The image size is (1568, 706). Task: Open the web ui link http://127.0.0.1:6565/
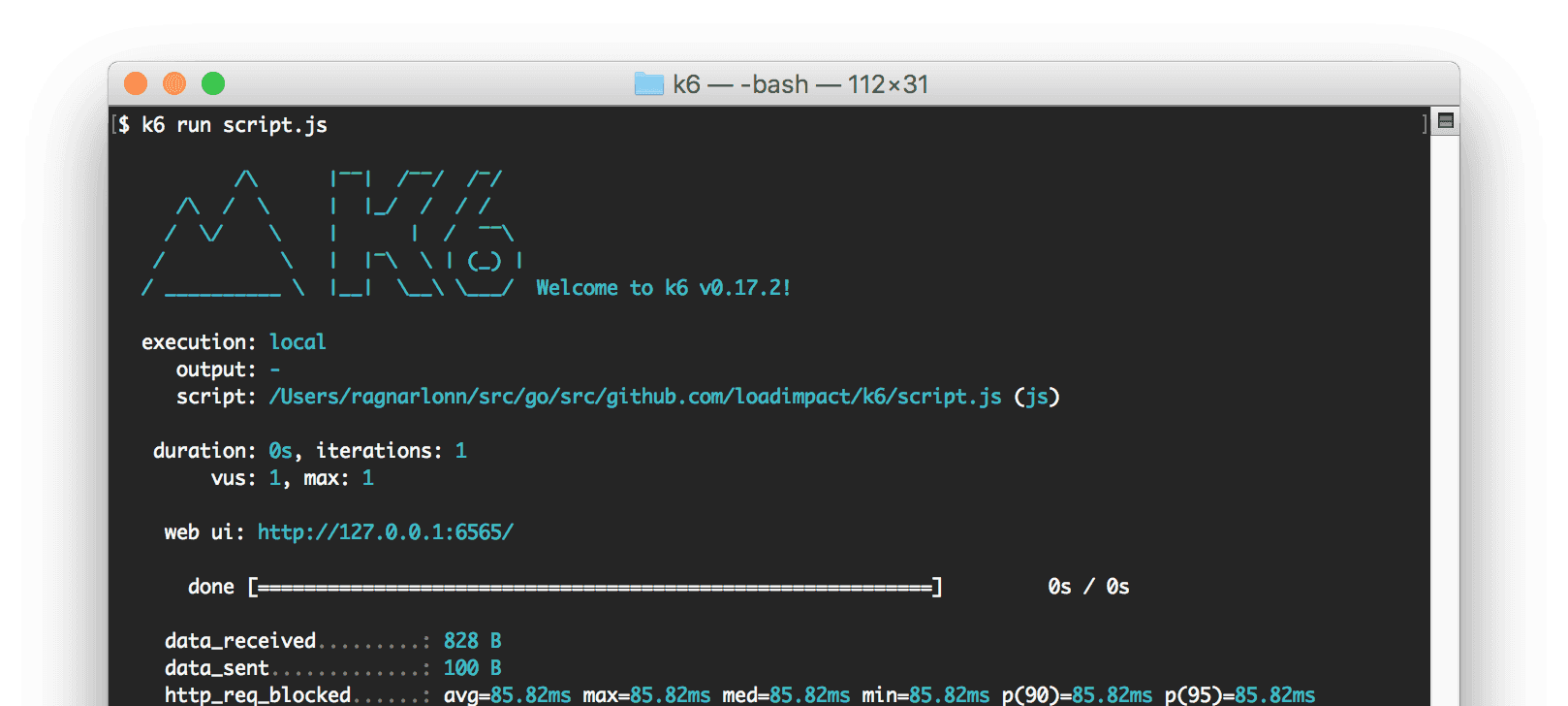tap(386, 532)
